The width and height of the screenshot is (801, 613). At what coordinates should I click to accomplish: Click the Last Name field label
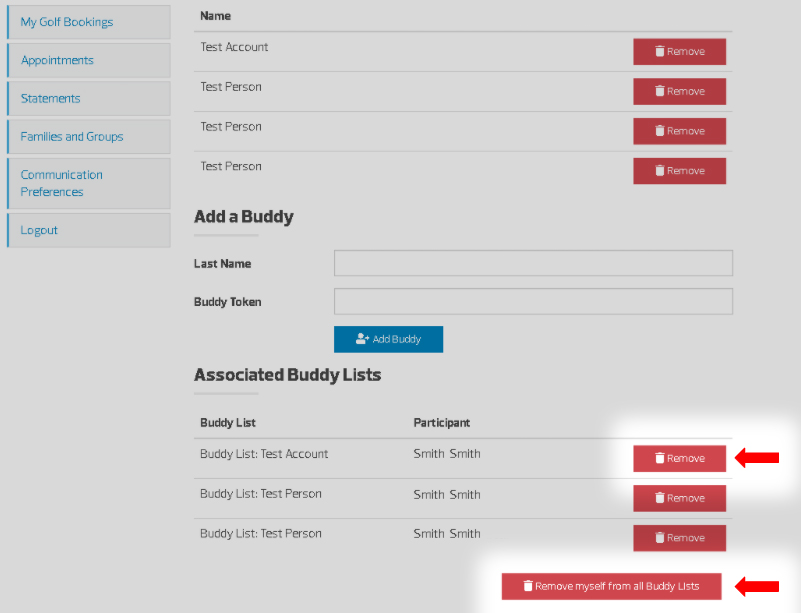(x=223, y=264)
